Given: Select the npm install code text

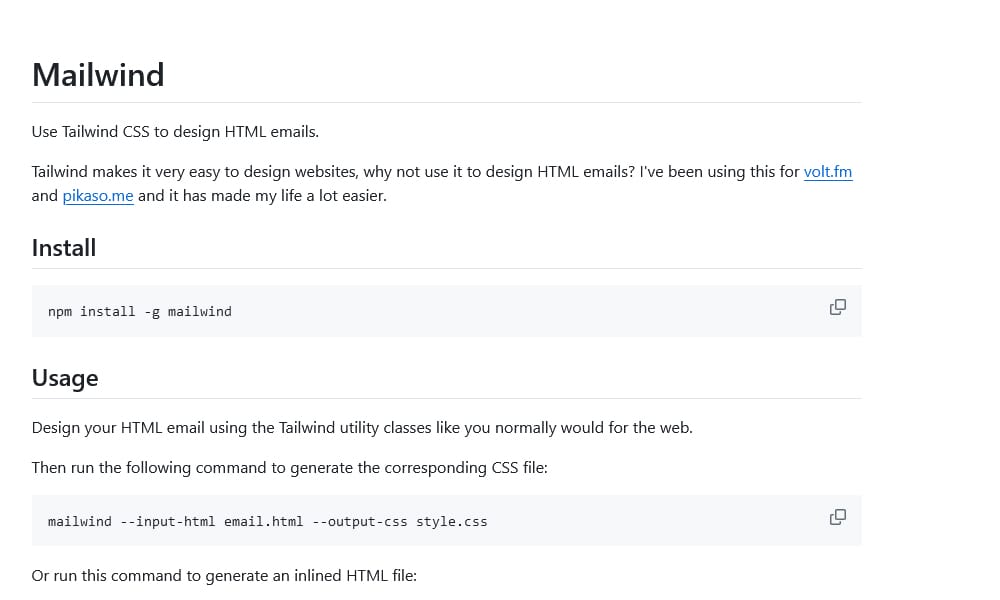Looking at the screenshot, I should click(139, 311).
